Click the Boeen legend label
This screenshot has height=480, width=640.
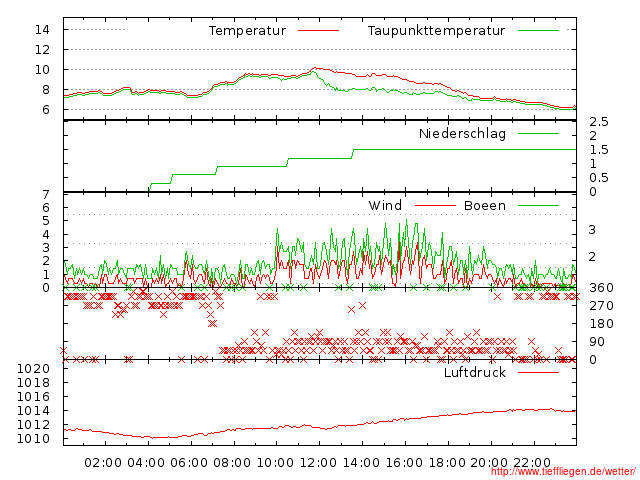pos(485,205)
